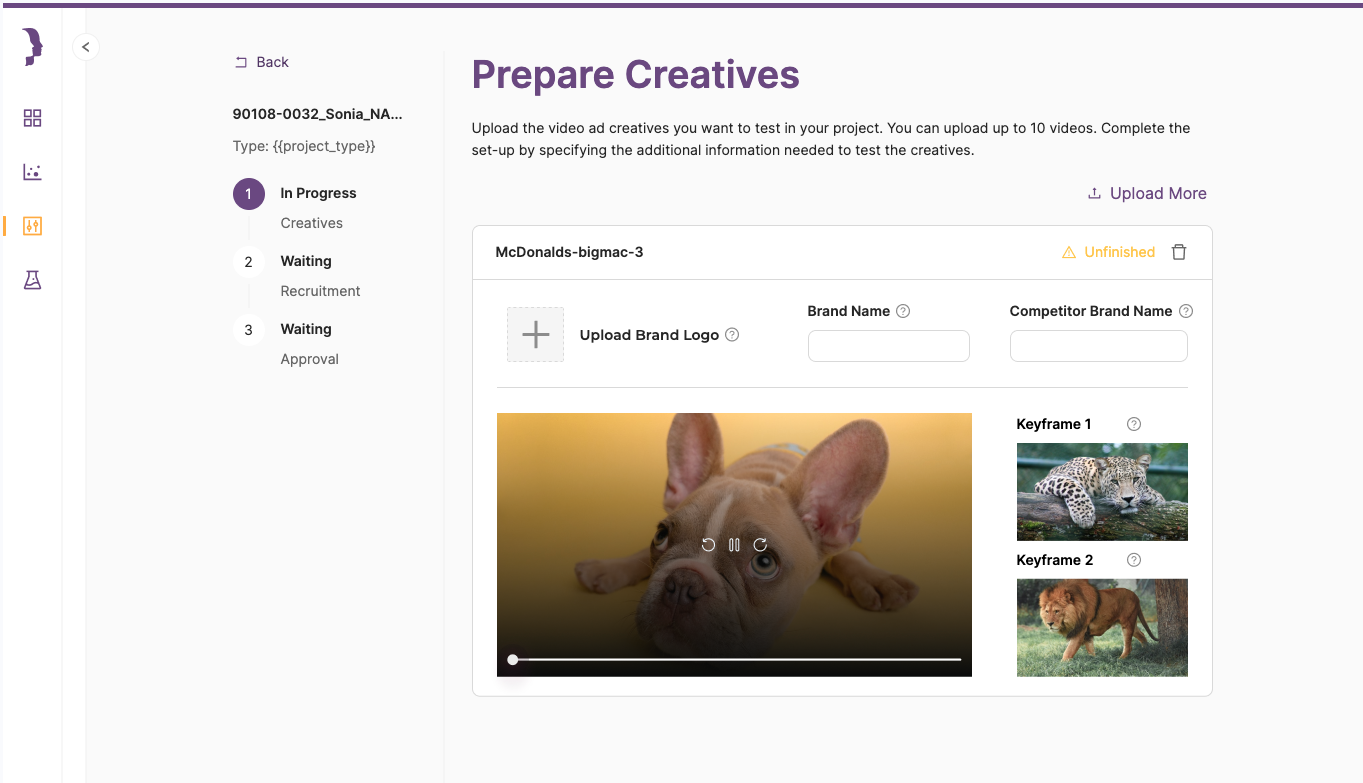The image size is (1363, 783).
Task: Open the sliders settings icon
Action: pyautogui.click(x=32, y=226)
